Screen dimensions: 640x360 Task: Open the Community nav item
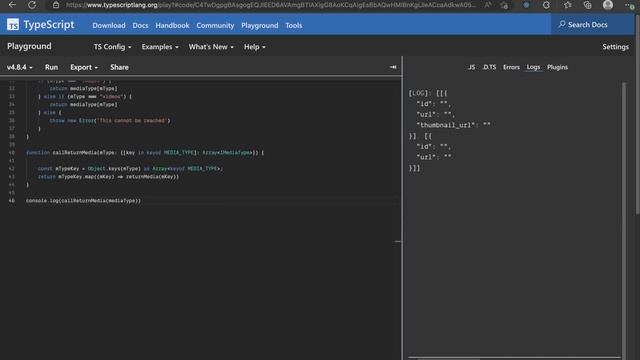(x=215, y=25)
